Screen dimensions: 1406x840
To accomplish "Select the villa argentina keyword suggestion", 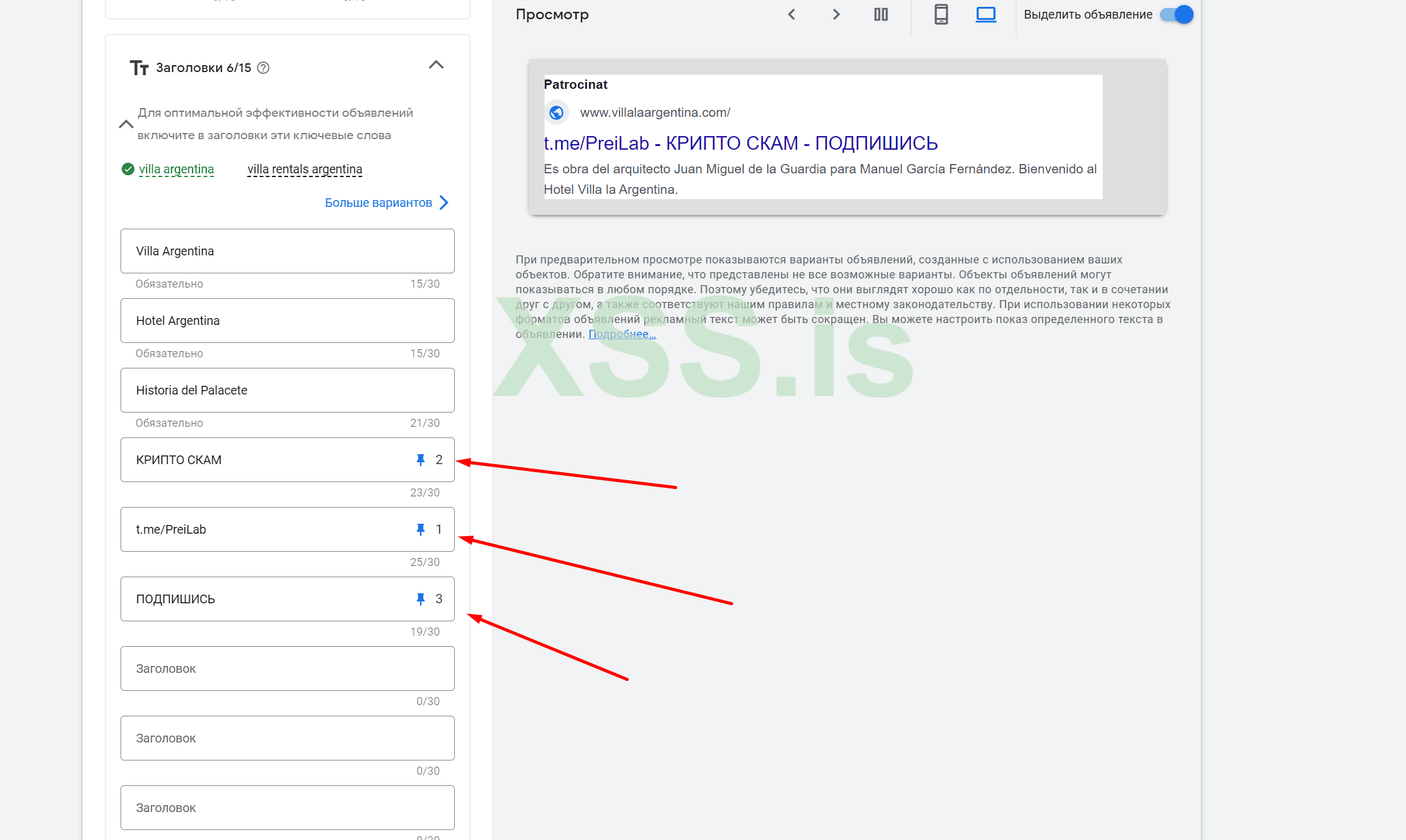I will tap(176, 169).
